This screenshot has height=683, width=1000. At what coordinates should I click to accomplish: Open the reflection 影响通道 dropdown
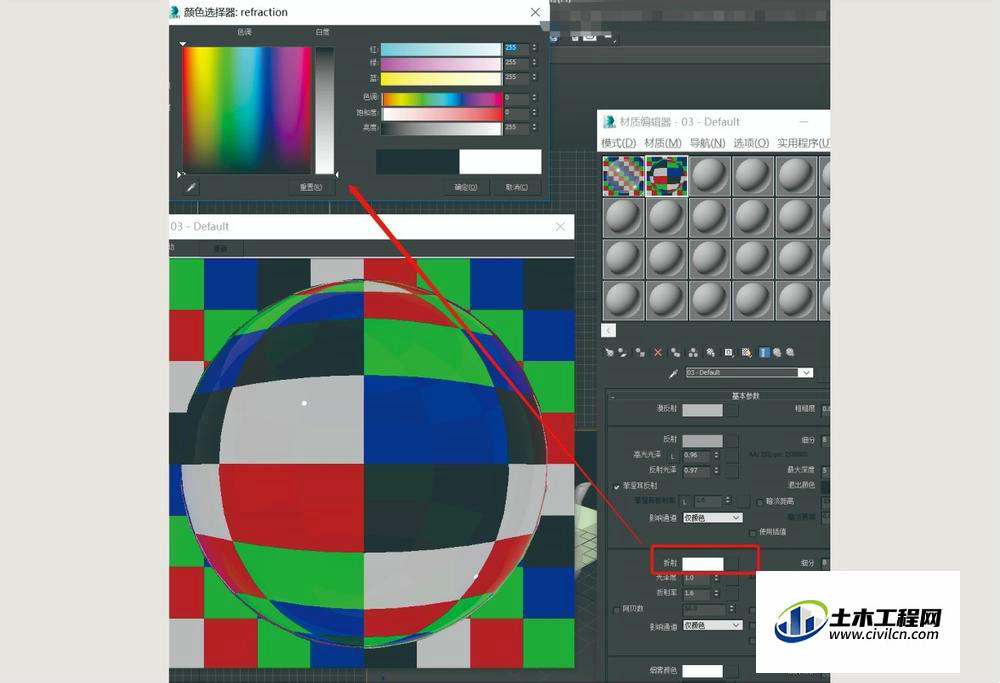click(713, 518)
